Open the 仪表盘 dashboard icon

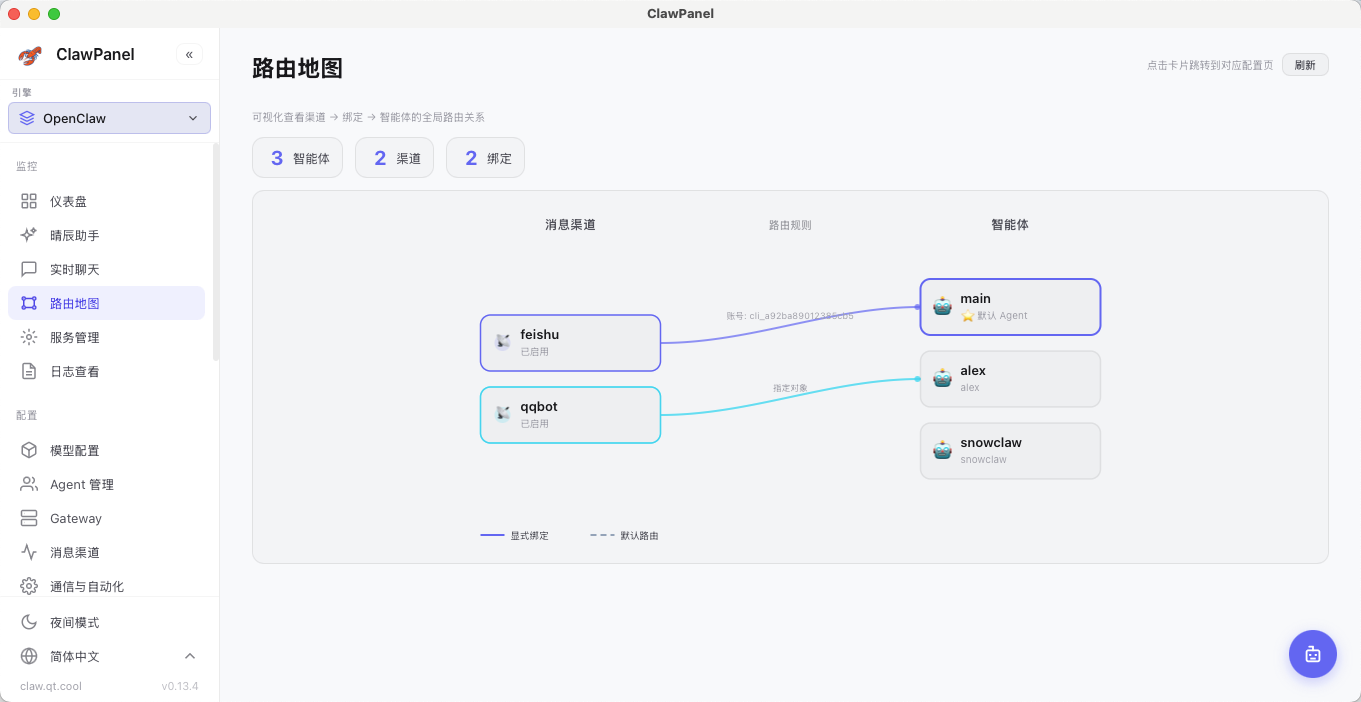click(x=29, y=201)
